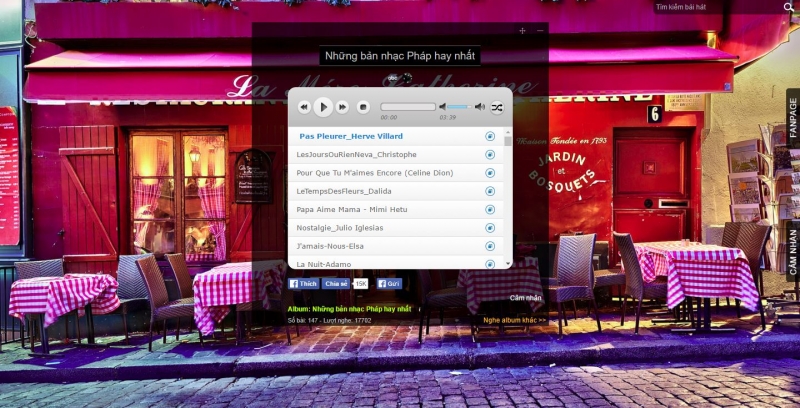Click the Facebook Gửi send button
The width and height of the screenshot is (800, 408).
389,284
